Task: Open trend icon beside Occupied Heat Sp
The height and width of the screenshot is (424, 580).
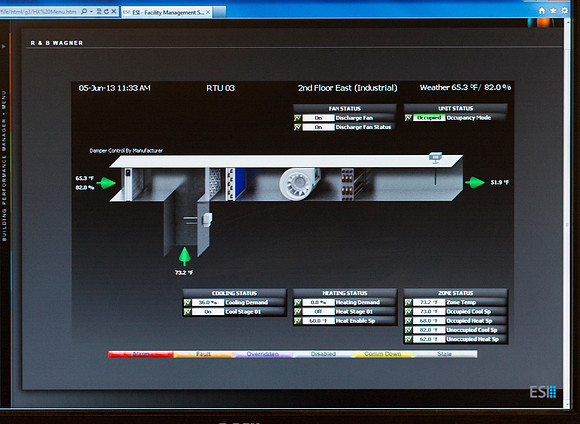Action: (408, 321)
